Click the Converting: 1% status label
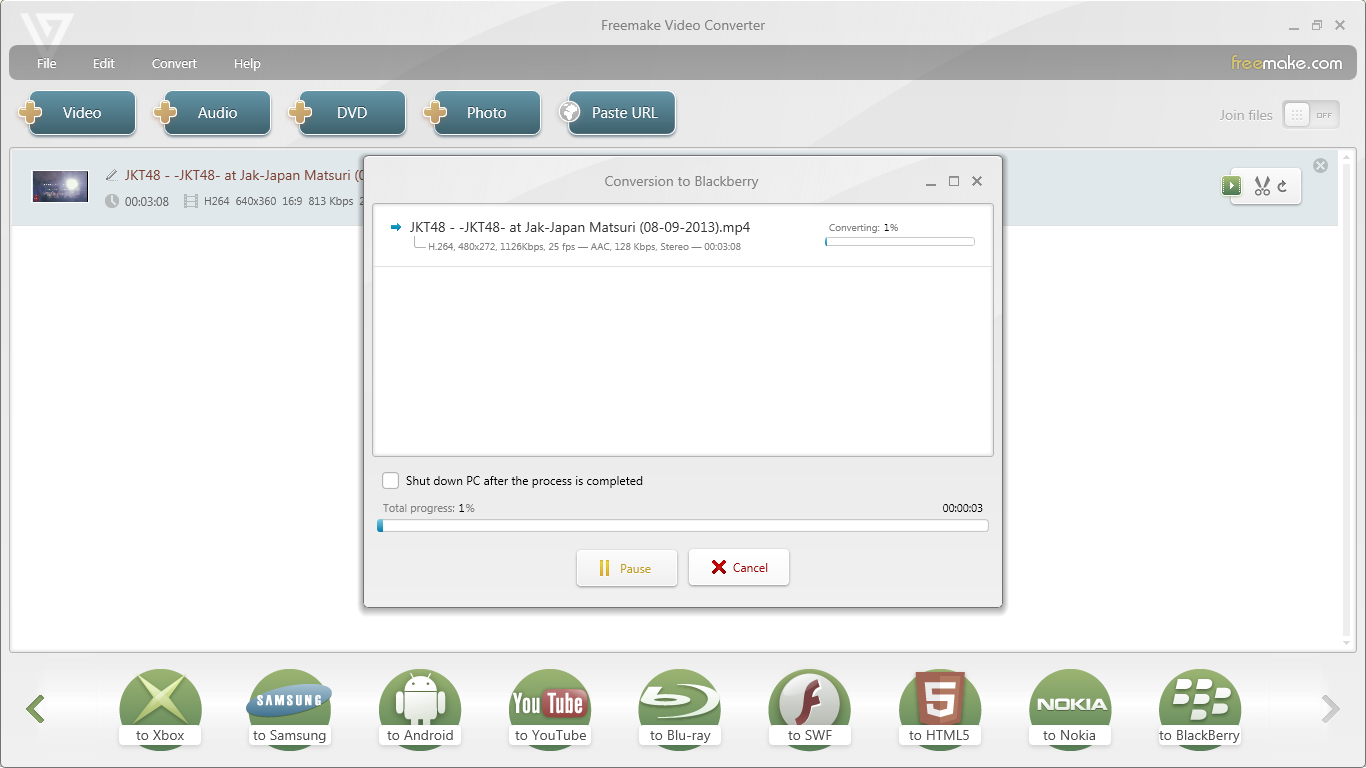This screenshot has width=1366, height=768. (864, 228)
